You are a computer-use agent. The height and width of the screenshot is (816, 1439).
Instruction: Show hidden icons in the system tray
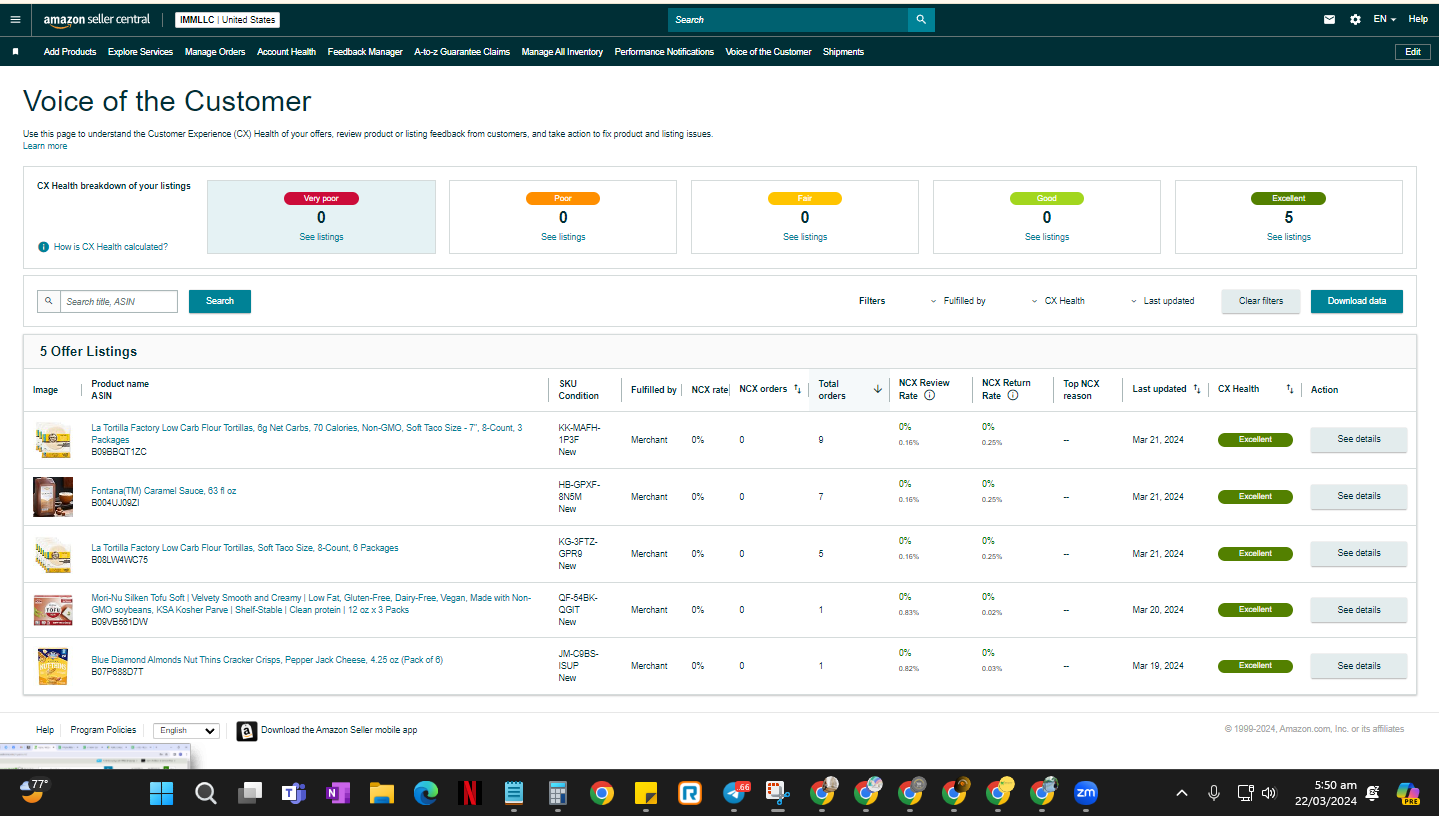click(1182, 794)
